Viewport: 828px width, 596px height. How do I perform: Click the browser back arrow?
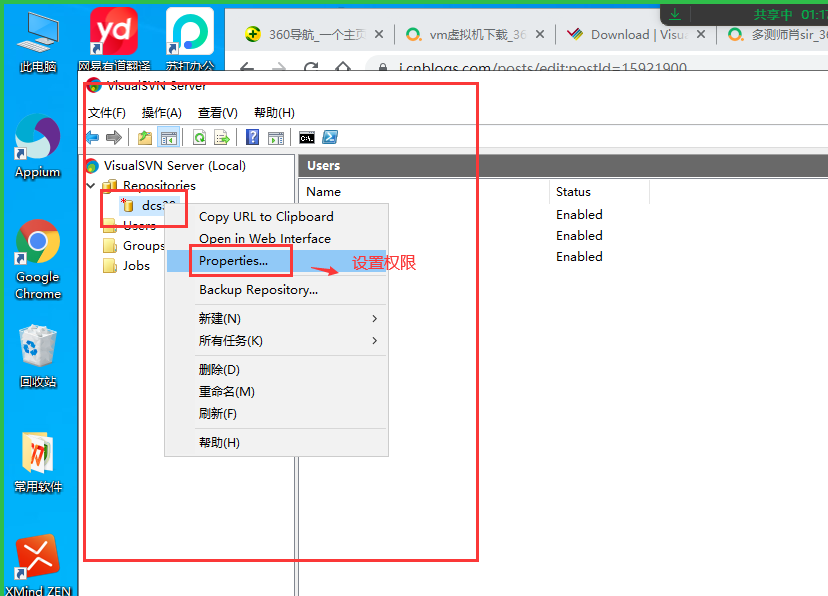point(247,68)
